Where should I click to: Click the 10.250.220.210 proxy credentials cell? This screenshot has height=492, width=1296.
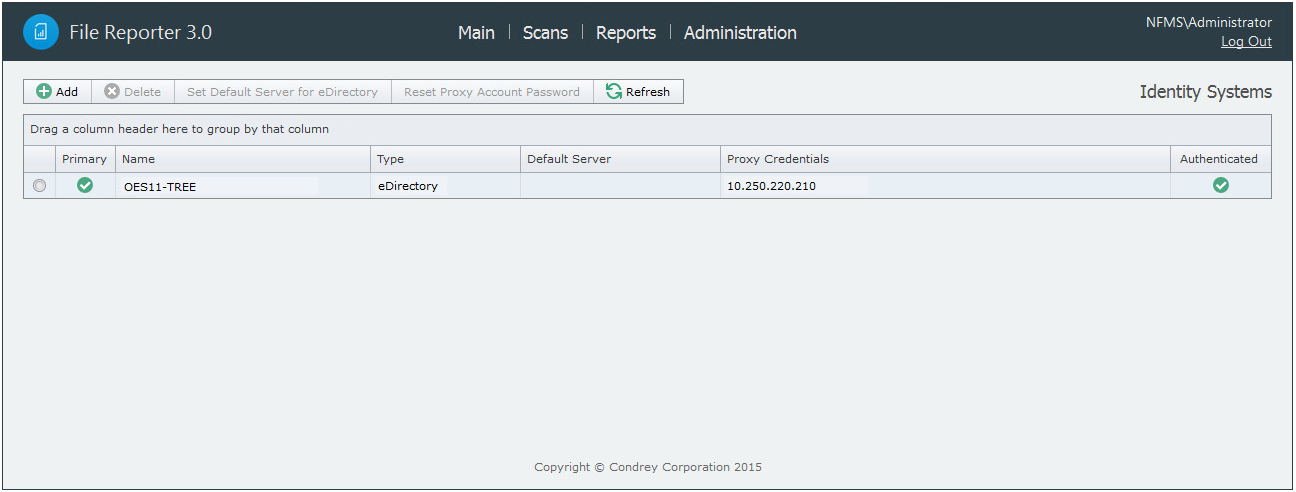click(771, 186)
